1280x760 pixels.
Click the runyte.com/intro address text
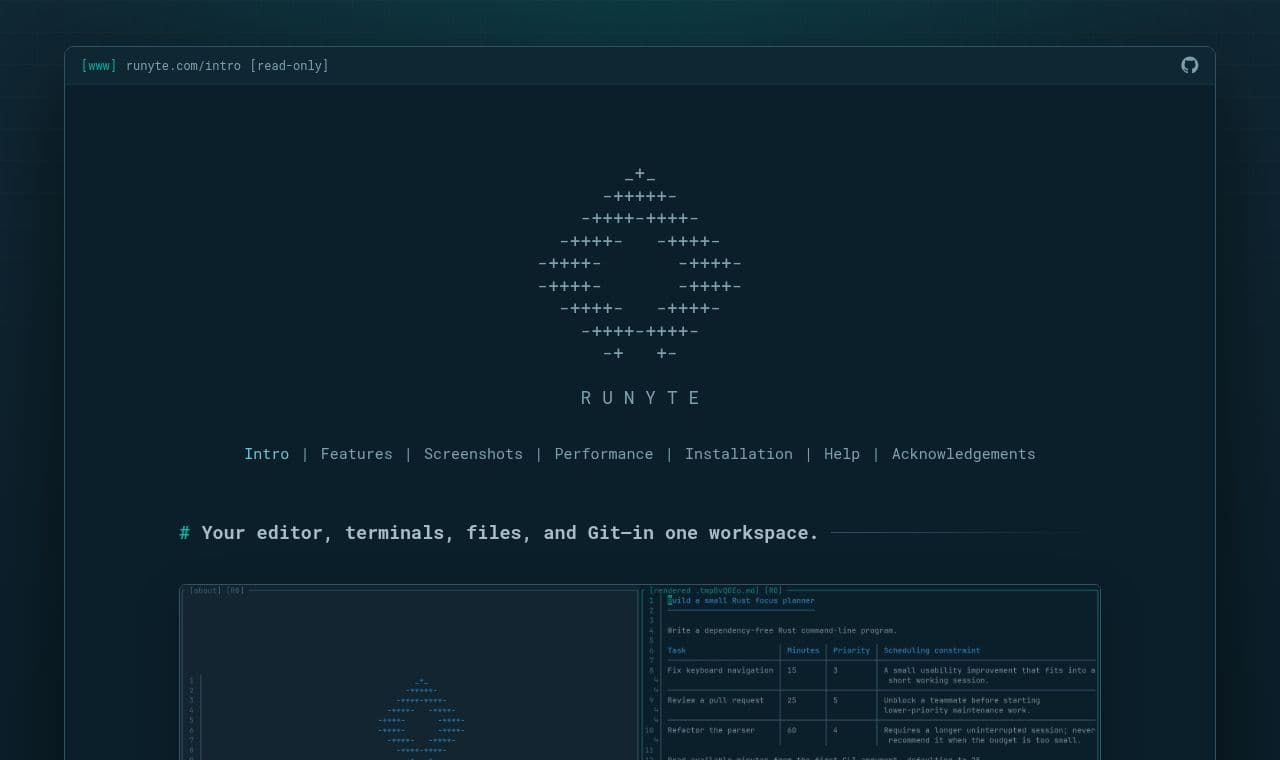183,66
